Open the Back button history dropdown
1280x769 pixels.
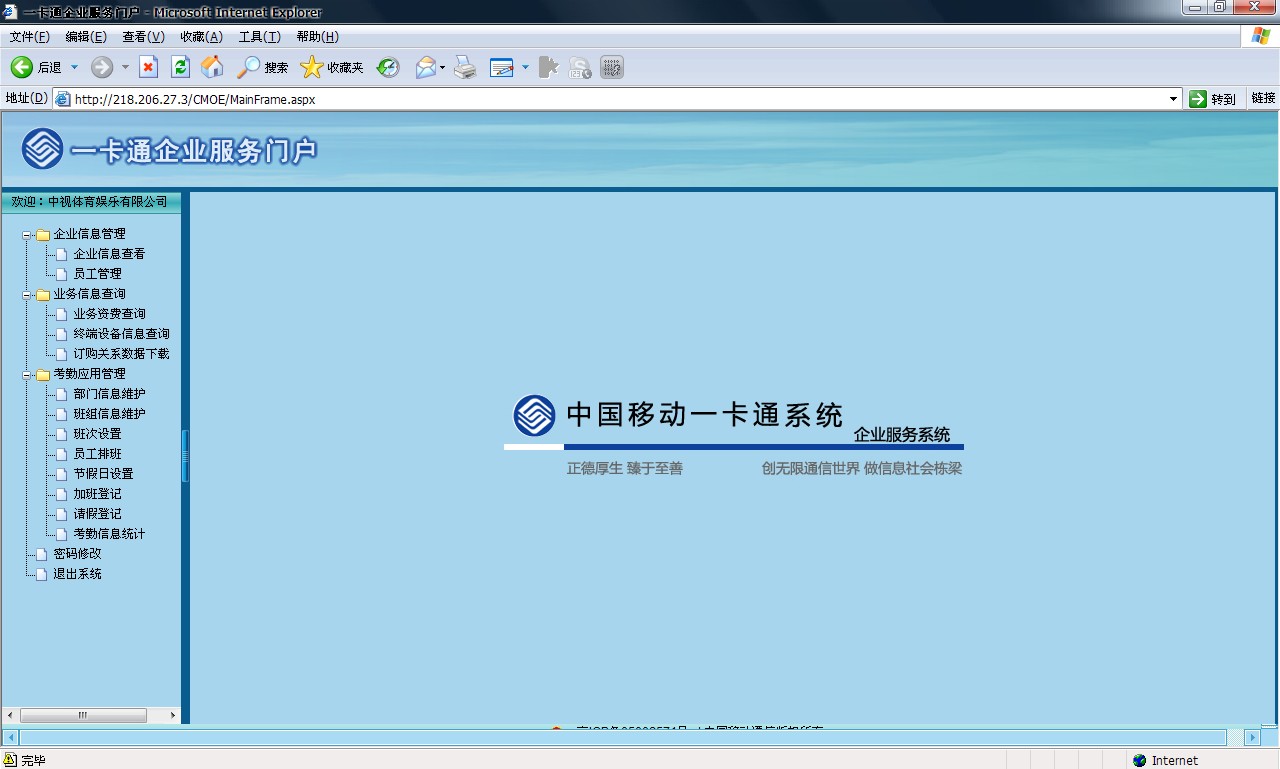(74, 67)
